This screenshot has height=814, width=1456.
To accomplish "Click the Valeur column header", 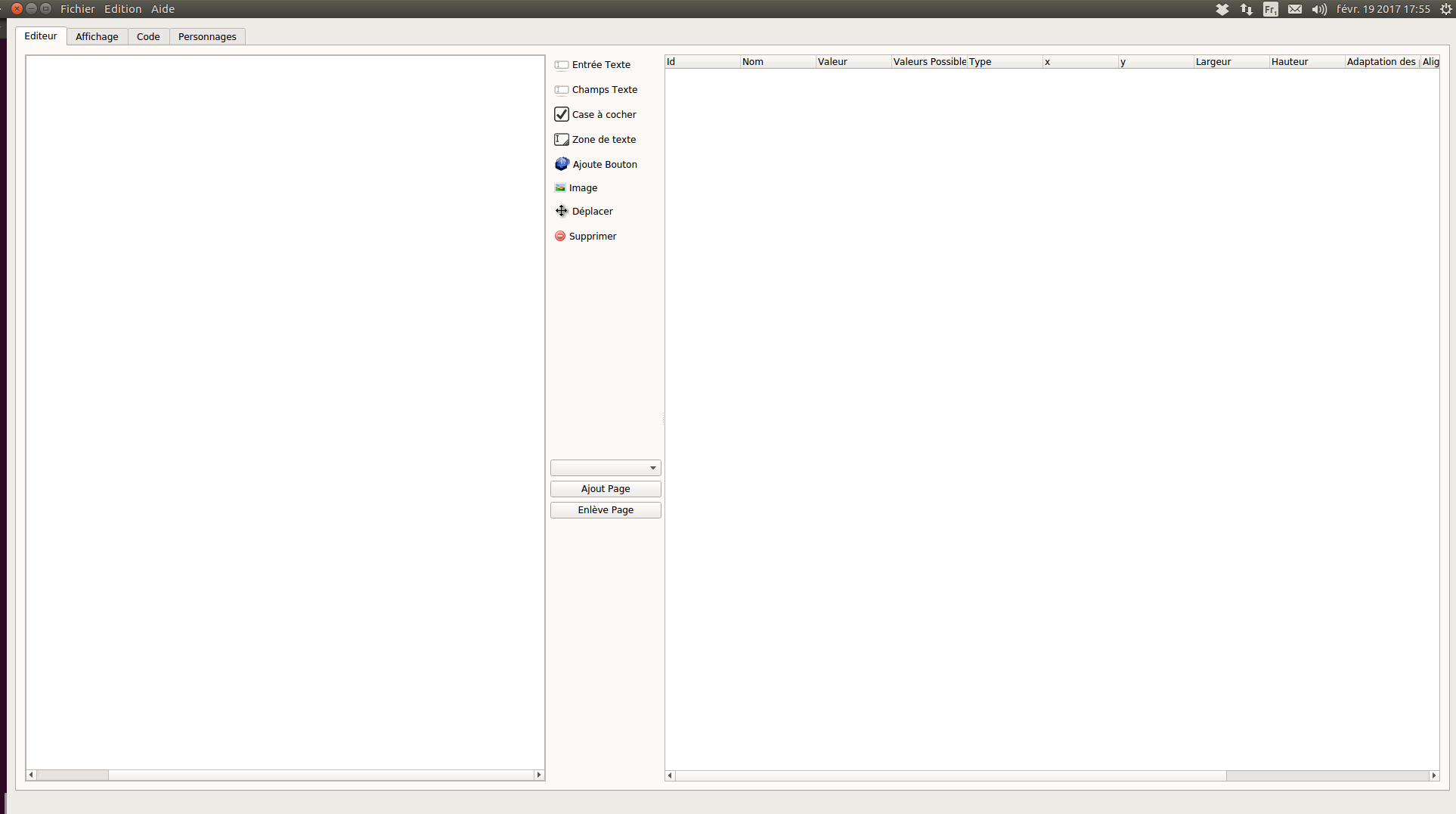I will [x=853, y=62].
